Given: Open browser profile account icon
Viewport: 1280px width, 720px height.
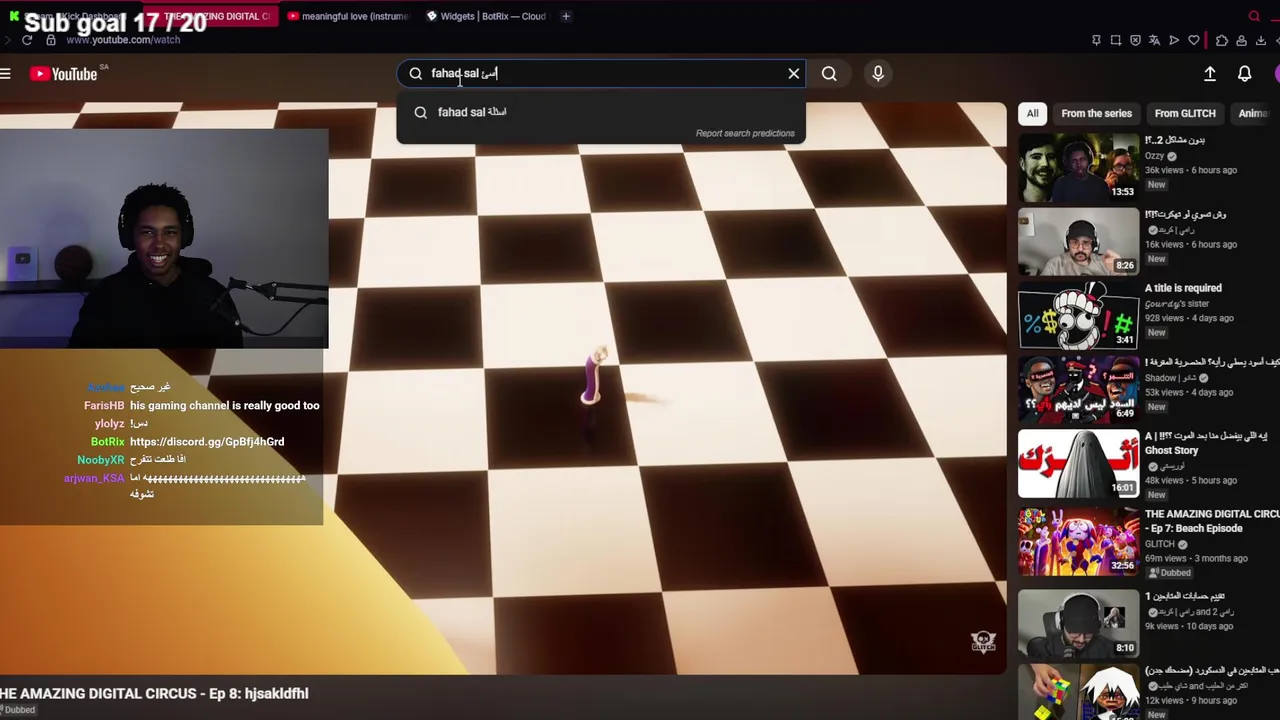Looking at the screenshot, I should 1241,40.
